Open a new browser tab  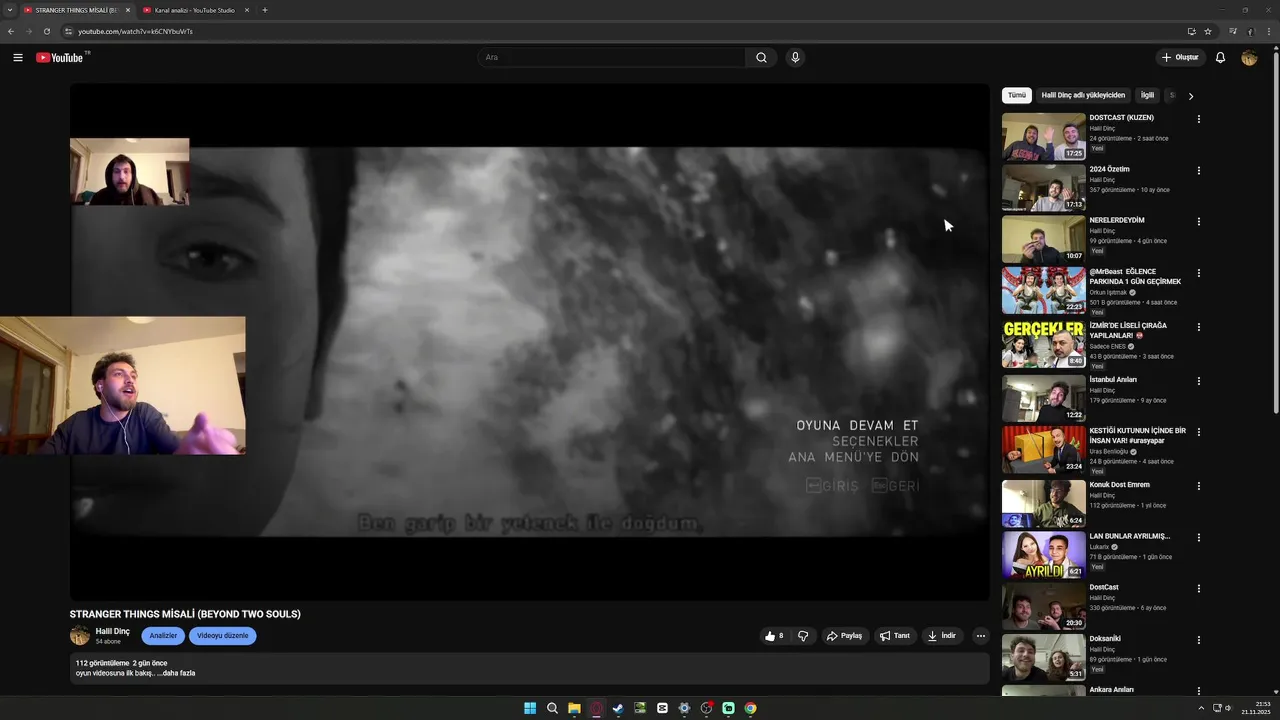[x=265, y=10]
